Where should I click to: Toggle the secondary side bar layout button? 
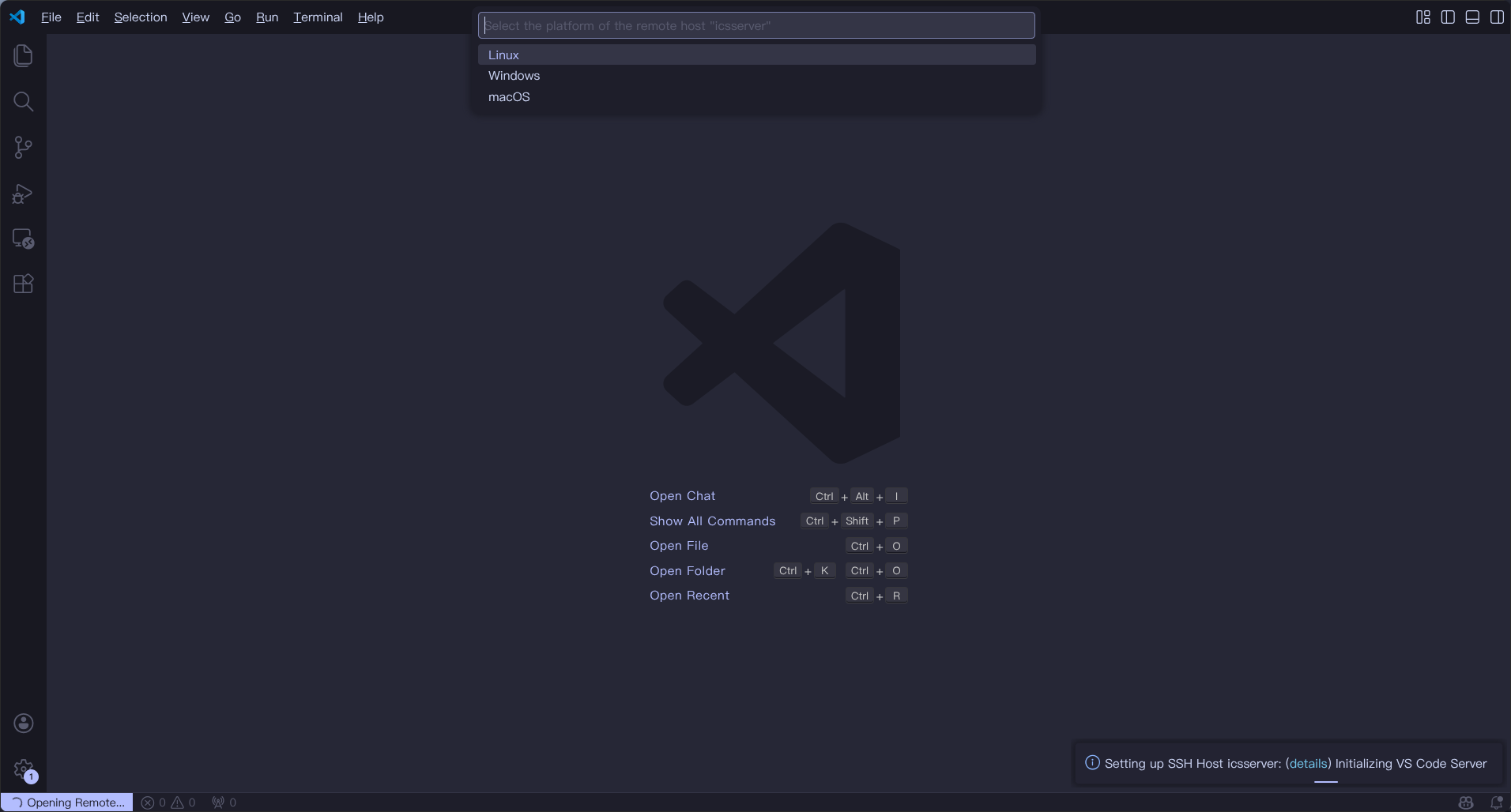(x=1497, y=17)
